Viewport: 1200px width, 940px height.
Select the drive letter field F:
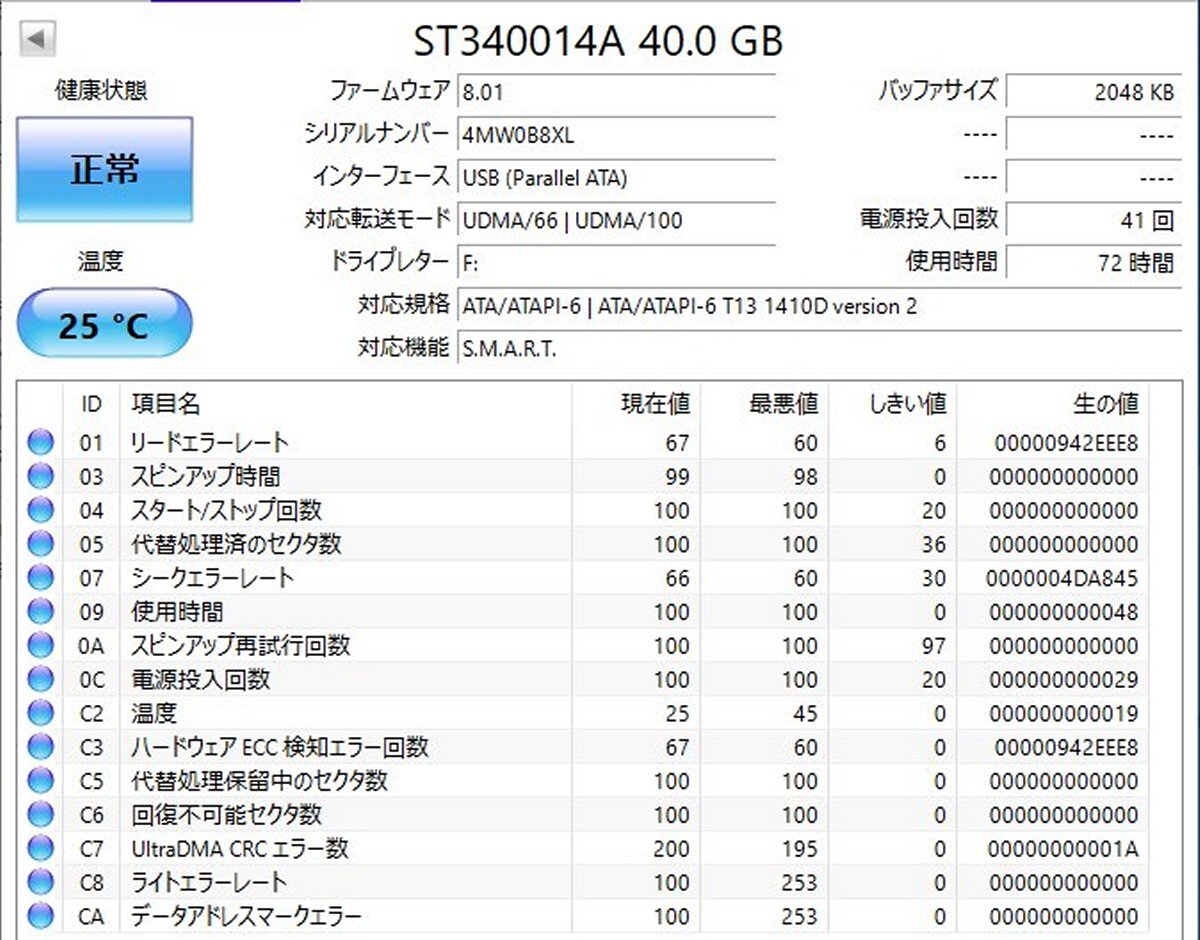616,263
